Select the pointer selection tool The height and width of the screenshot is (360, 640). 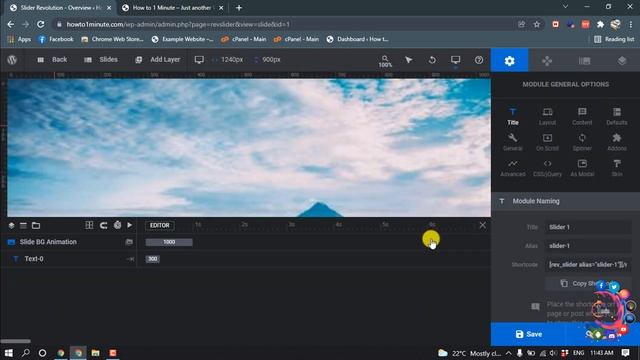click(408, 60)
